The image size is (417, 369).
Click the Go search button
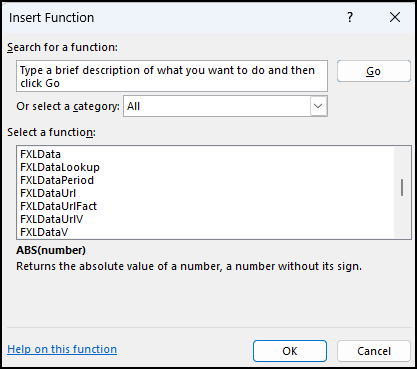coord(374,71)
